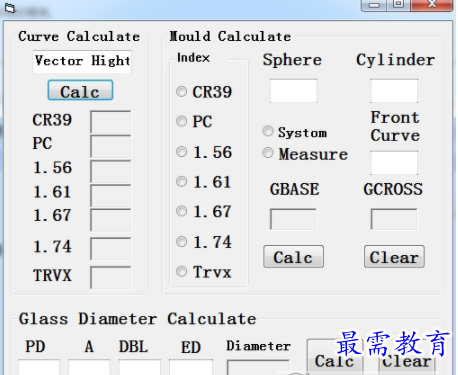Focus the Cylinder input field
This screenshot has width=458, height=375.
pyautogui.click(x=394, y=91)
